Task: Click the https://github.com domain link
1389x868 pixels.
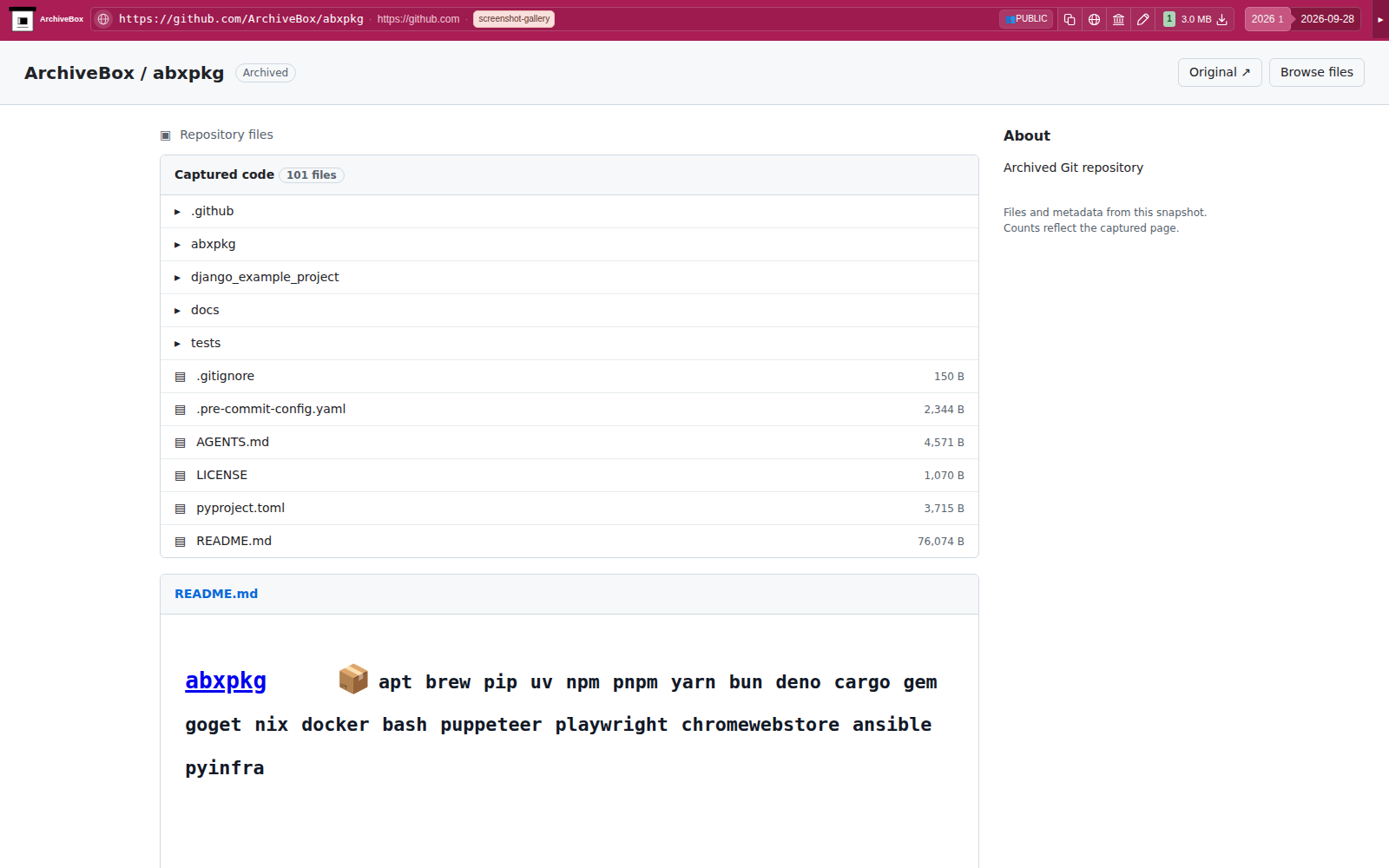Action: [x=418, y=19]
